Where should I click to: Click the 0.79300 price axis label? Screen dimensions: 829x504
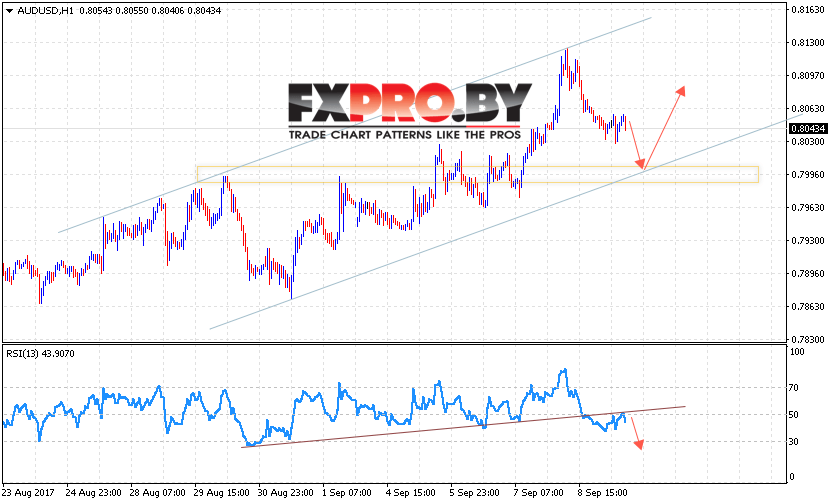[x=808, y=241]
